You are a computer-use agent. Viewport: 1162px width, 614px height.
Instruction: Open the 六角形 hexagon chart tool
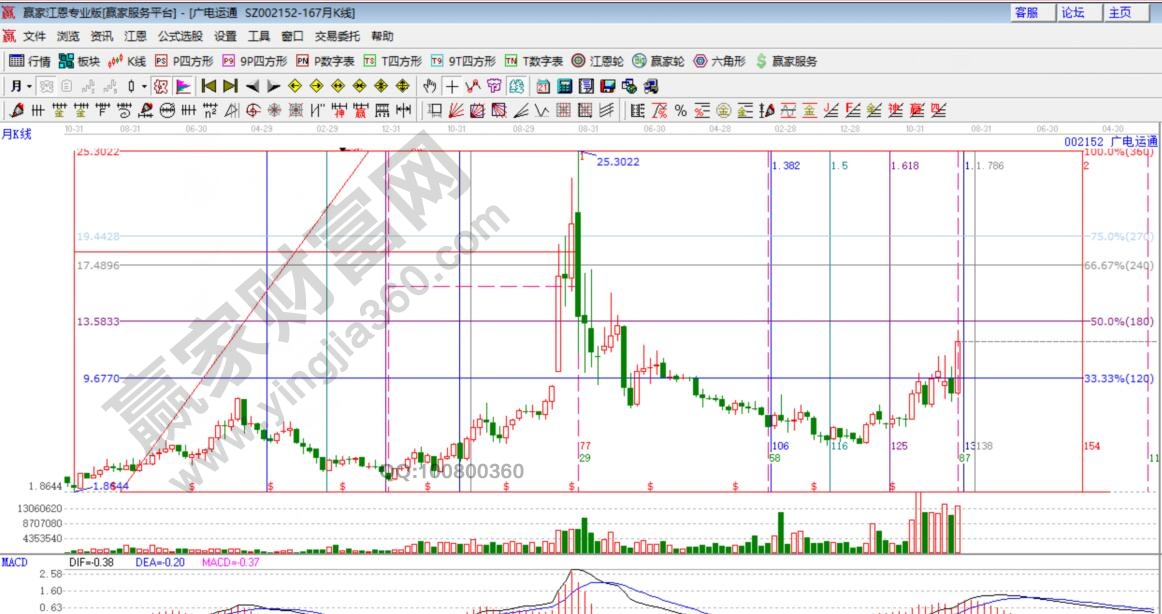(x=719, y=61)
